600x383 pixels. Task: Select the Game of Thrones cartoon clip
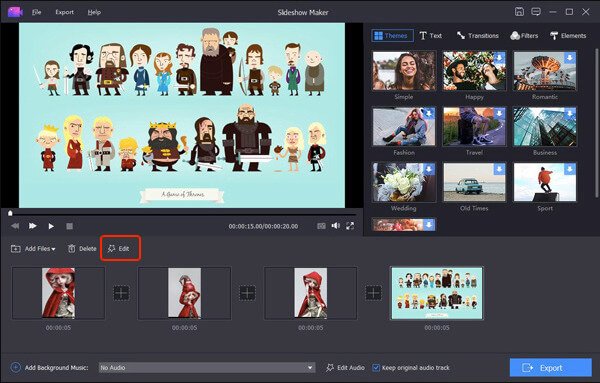point(437,293)
